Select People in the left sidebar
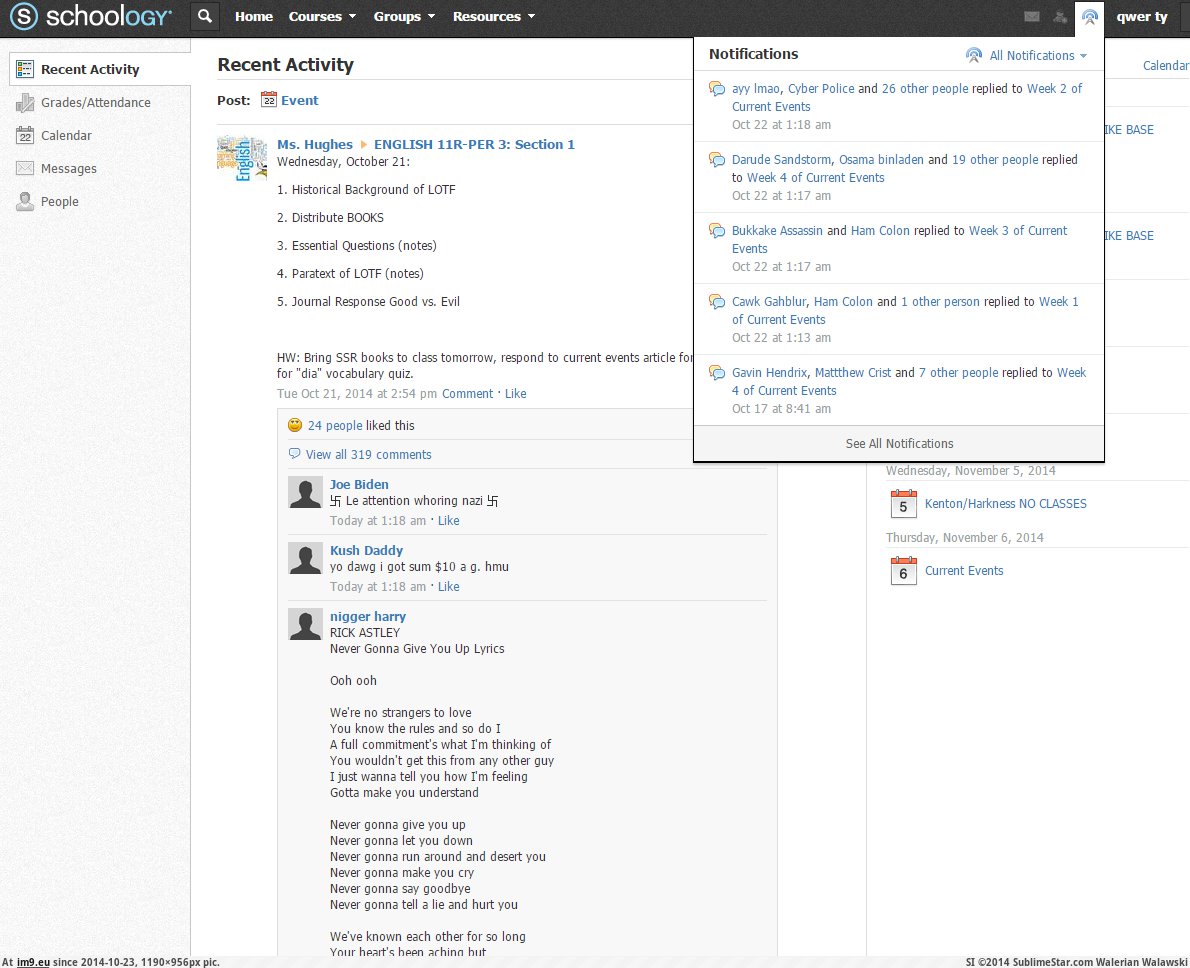The width and height of the screenshot is (1190, 968). [59, 201]
